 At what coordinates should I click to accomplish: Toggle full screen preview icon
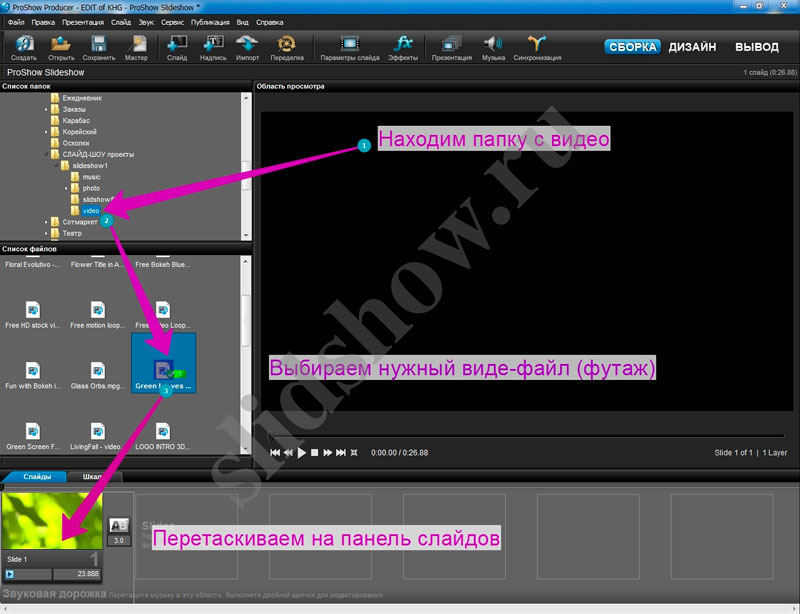click(354, 453)
